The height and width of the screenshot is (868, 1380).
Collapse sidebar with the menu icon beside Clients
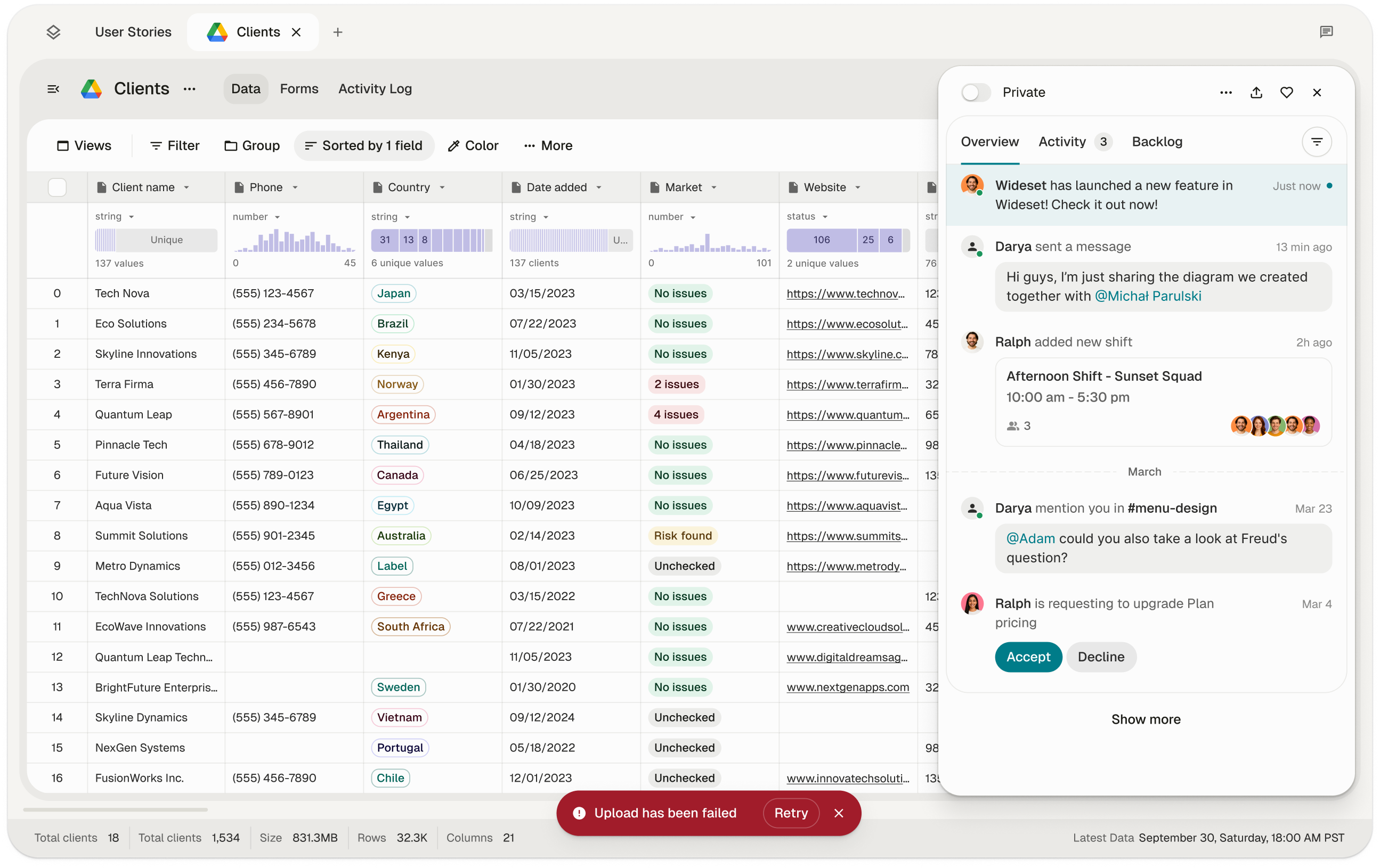[53, 89]
